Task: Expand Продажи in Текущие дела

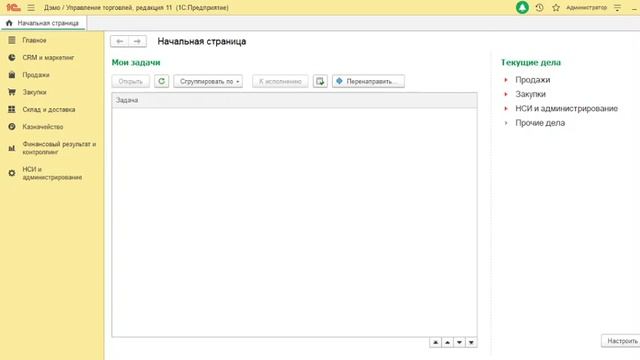Action: 506,80
